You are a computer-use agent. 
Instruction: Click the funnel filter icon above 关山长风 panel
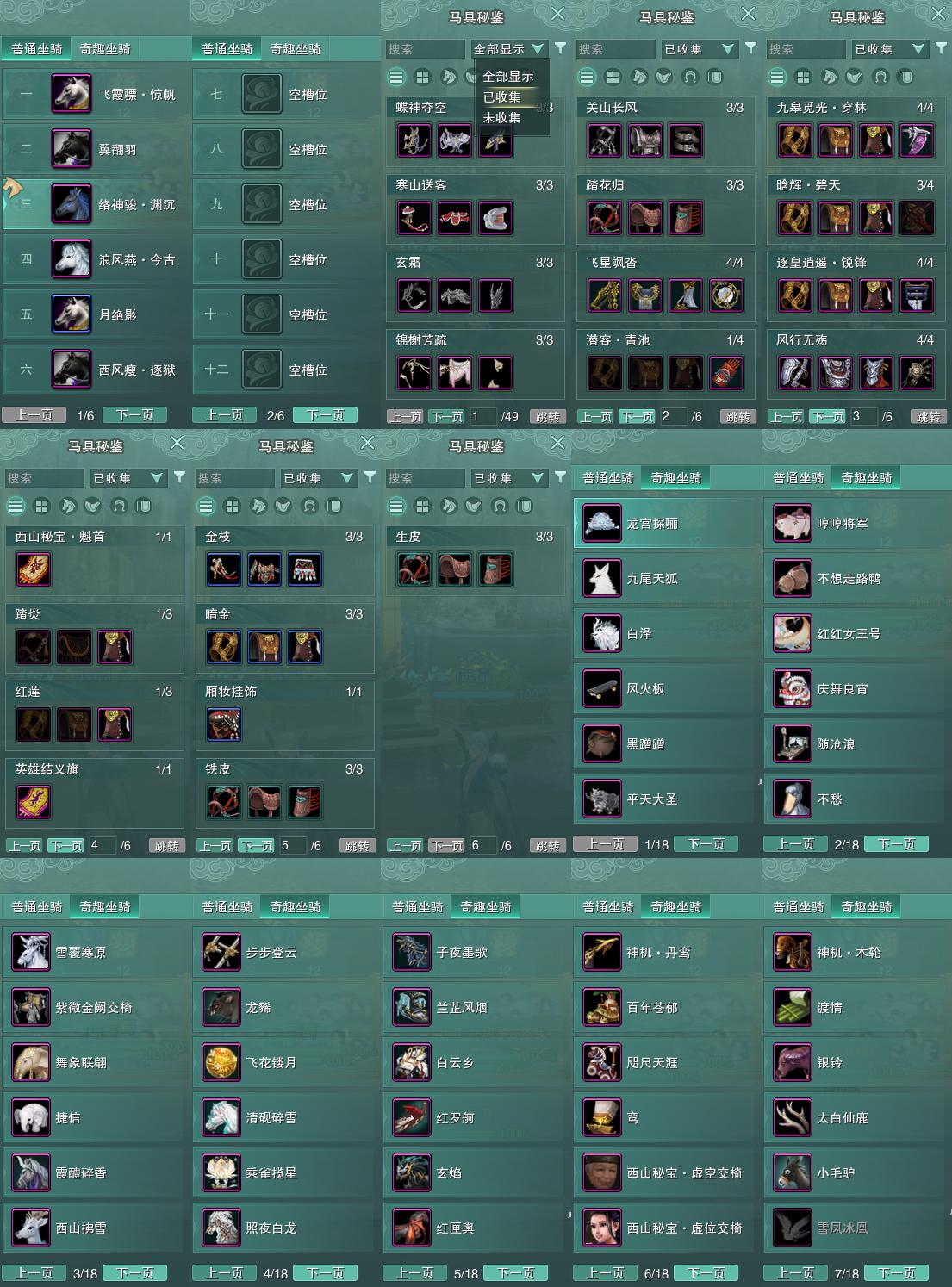point(750,48)
